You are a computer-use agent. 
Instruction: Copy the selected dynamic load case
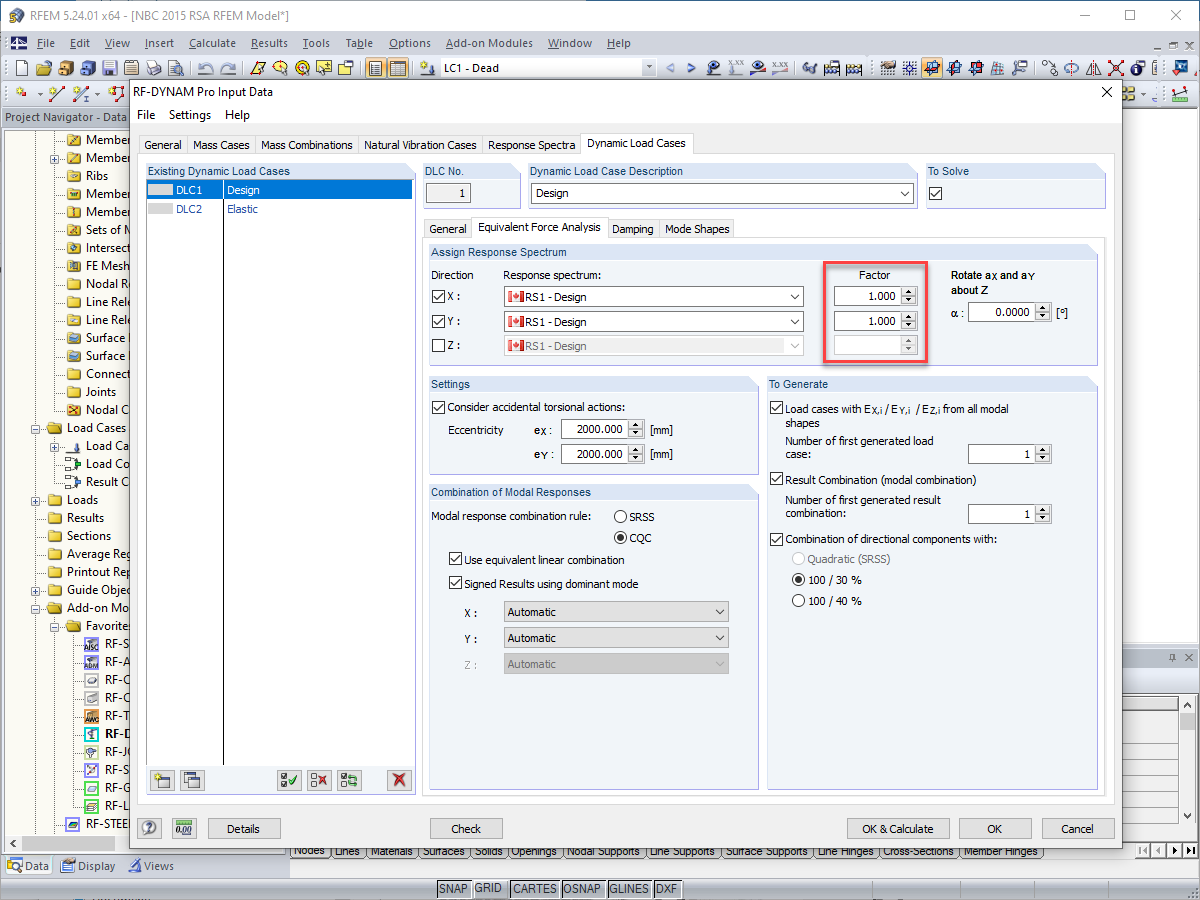pyautogui.click(x=191, y=780)
